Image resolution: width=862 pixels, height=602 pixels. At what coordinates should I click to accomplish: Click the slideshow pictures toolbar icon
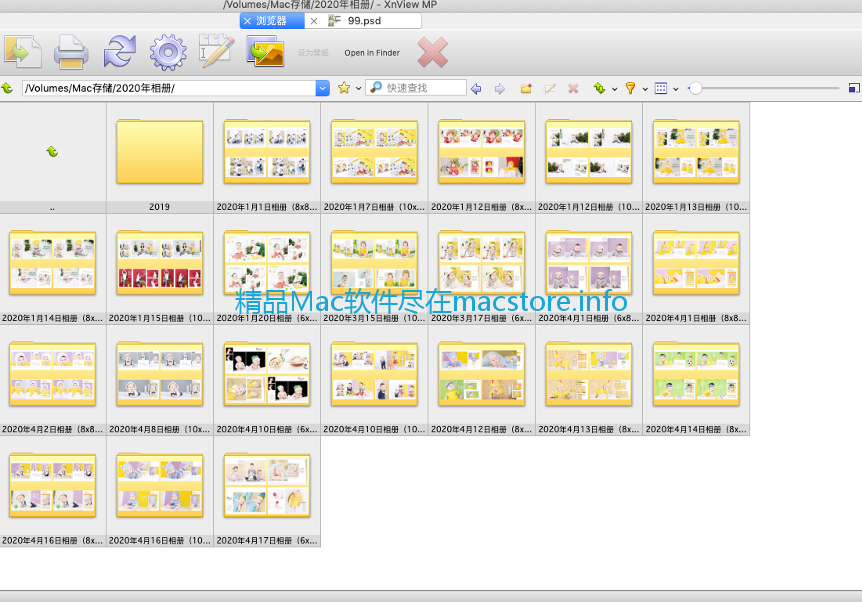pos(266,52)
